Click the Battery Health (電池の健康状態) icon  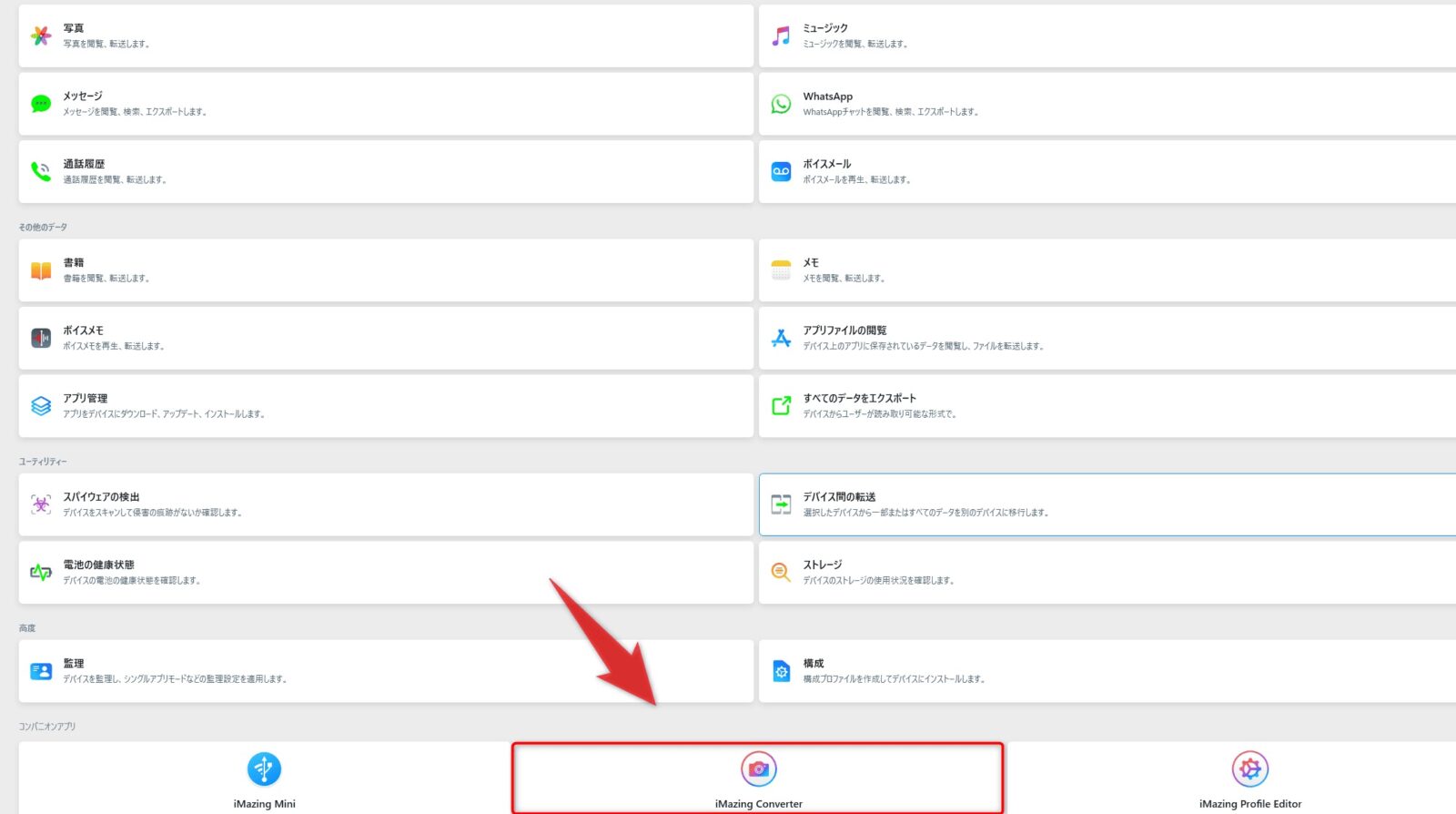(x=41, y=572)
